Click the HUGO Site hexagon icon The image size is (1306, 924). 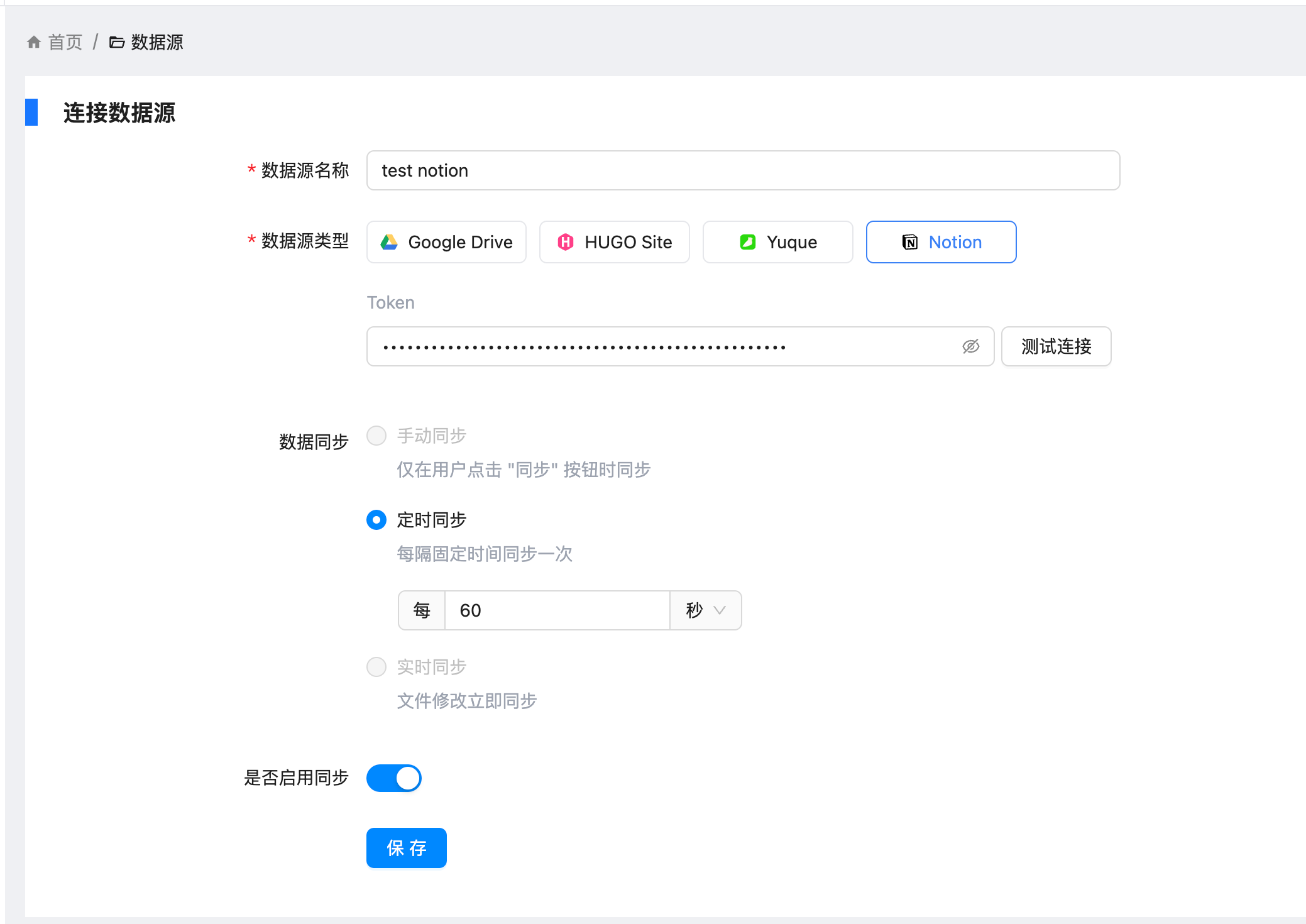[566, 242]
